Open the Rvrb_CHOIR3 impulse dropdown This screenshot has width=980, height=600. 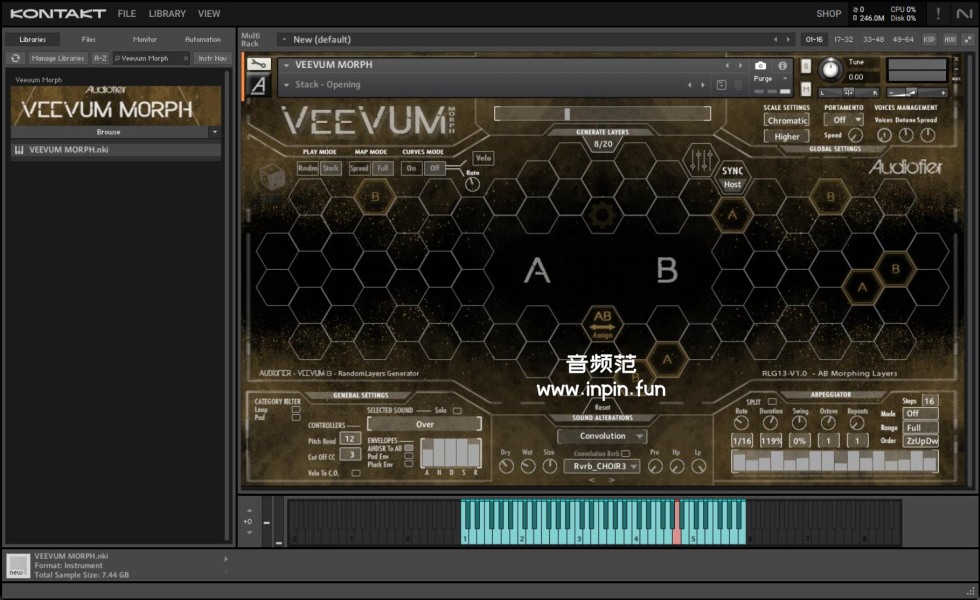(x=602, y=466)
